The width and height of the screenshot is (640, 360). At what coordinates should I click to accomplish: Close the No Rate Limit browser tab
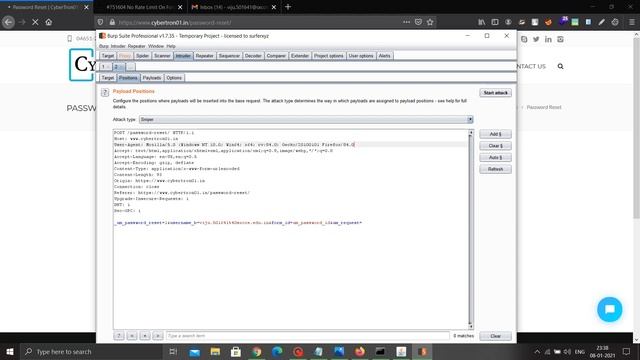180,7
